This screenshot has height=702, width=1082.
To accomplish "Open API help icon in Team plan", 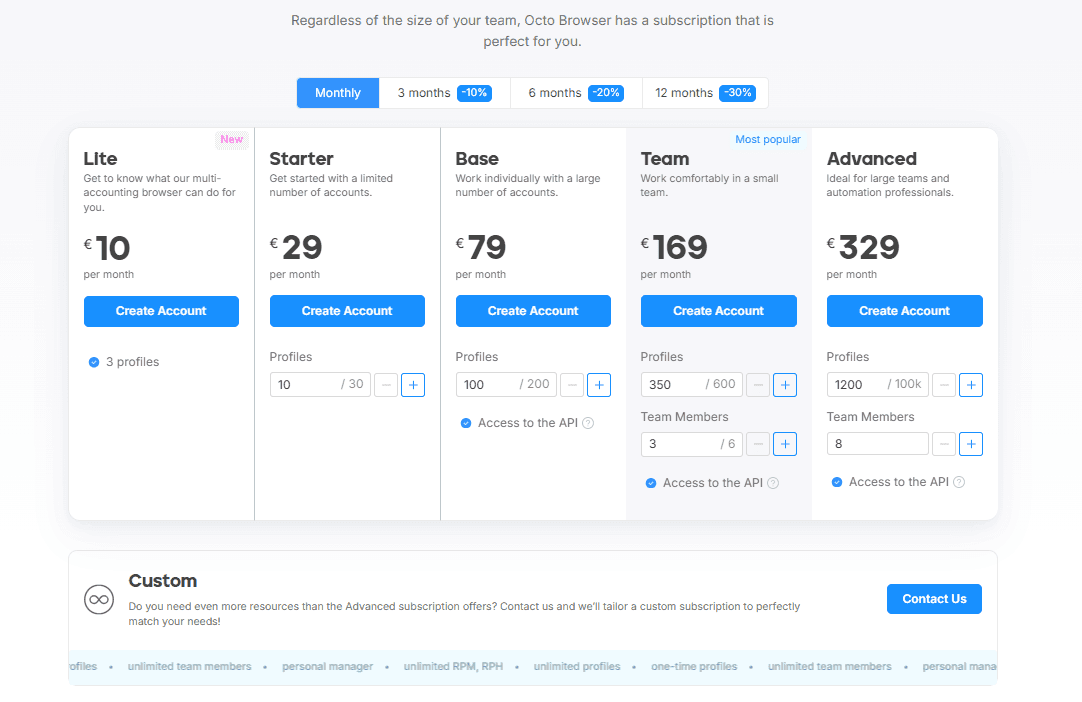I will [x=774, y=483].
